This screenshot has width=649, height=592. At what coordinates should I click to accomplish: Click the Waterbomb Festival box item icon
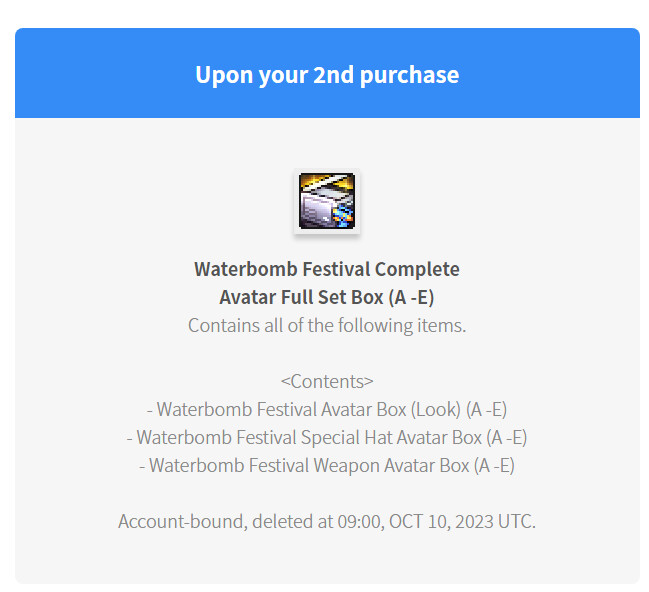click(x=327, y=201)
